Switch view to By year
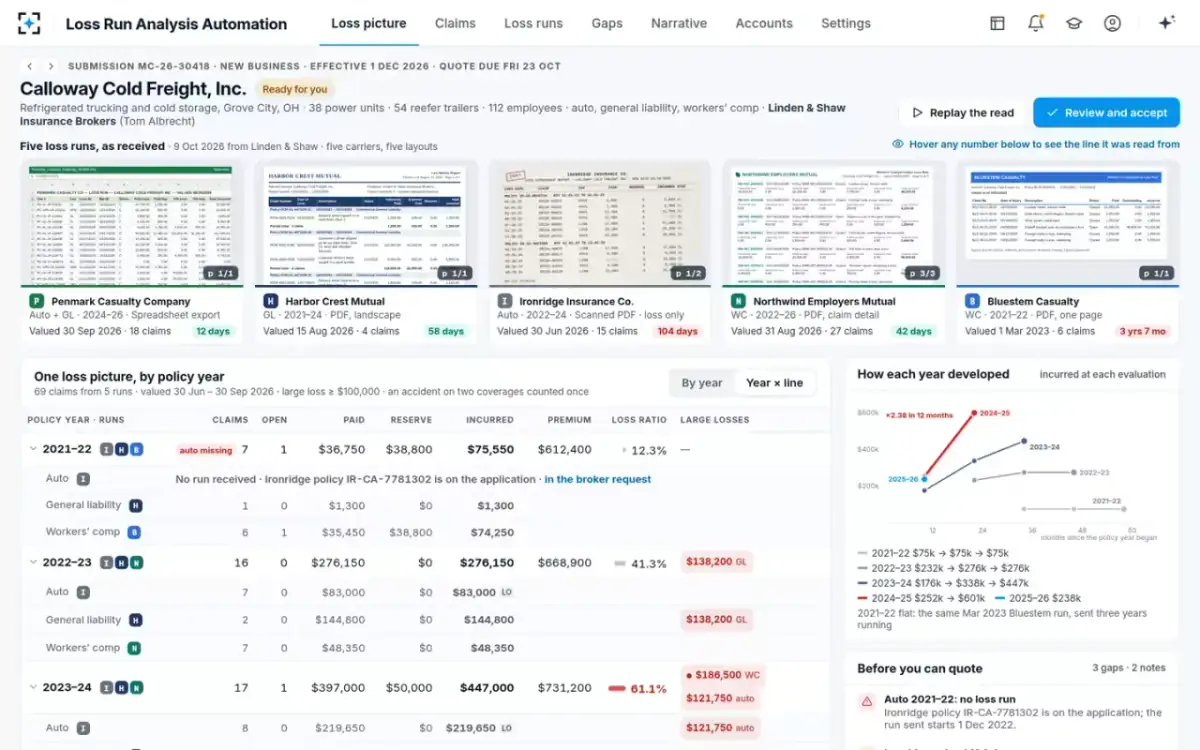Screen dimensions: 1200x750 pyautogui.click(x=702, y=383)
